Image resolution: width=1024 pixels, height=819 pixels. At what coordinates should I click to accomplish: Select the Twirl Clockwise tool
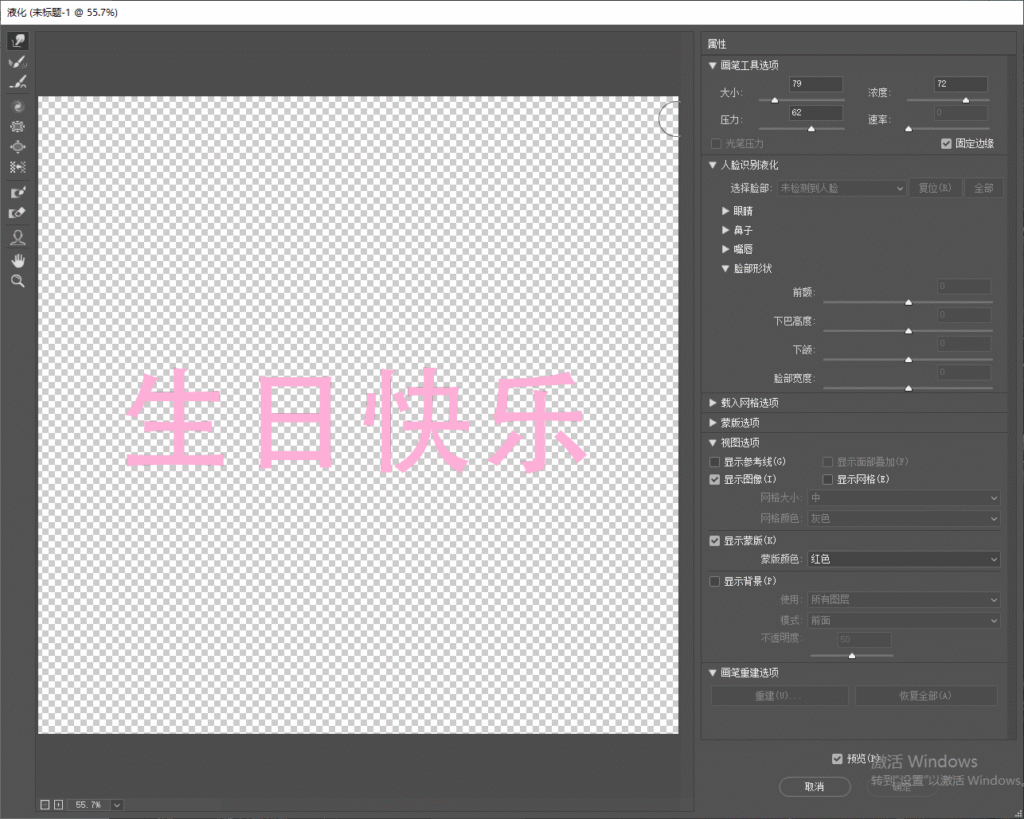pos(18,106)
